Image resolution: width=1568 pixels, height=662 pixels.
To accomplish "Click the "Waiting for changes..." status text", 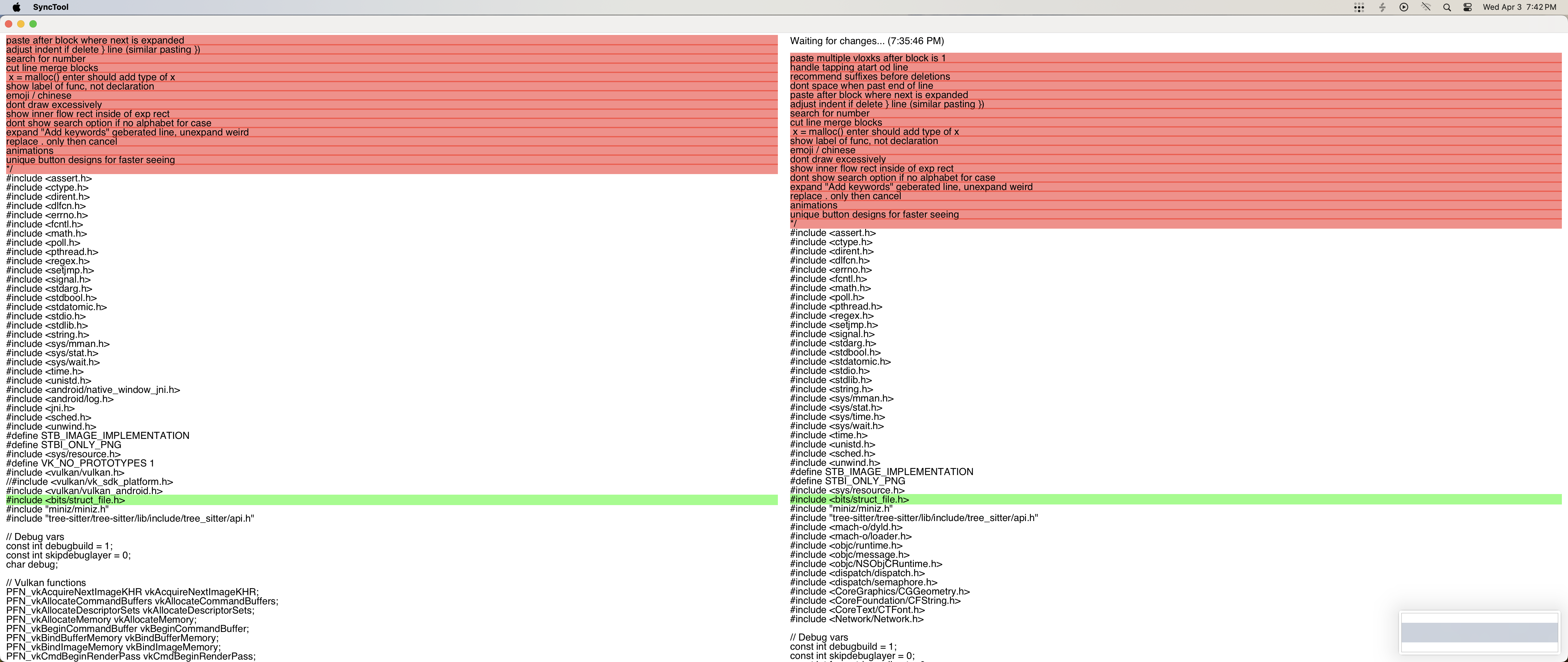I will point(866,41).
